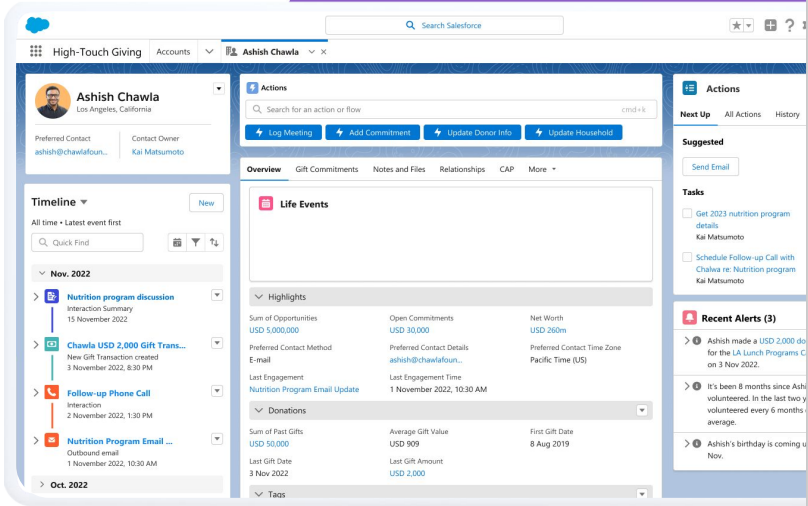Expand the LA Lunch Programs alert

[687, 341]
